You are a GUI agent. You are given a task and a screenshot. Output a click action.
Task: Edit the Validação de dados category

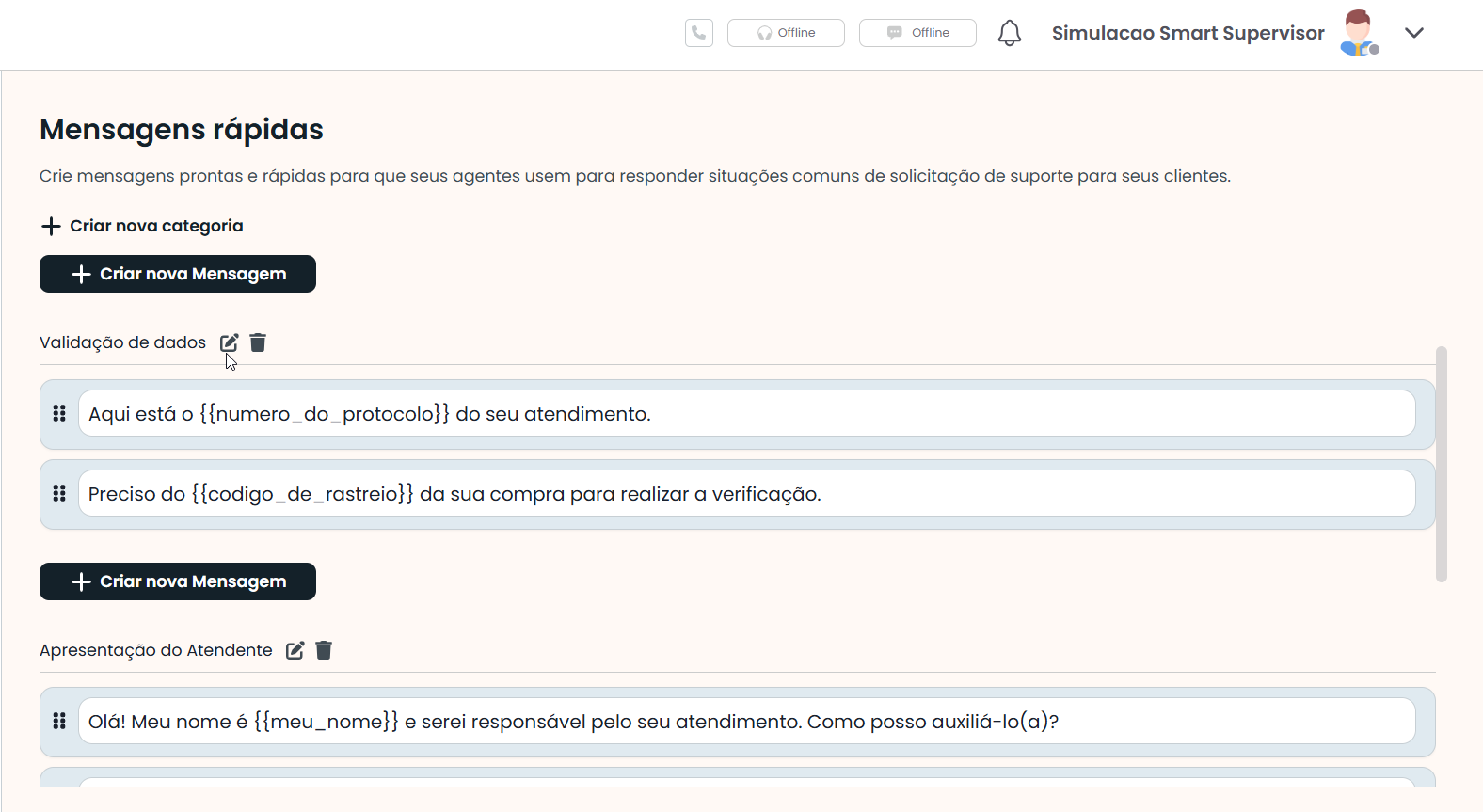(229, 342)
